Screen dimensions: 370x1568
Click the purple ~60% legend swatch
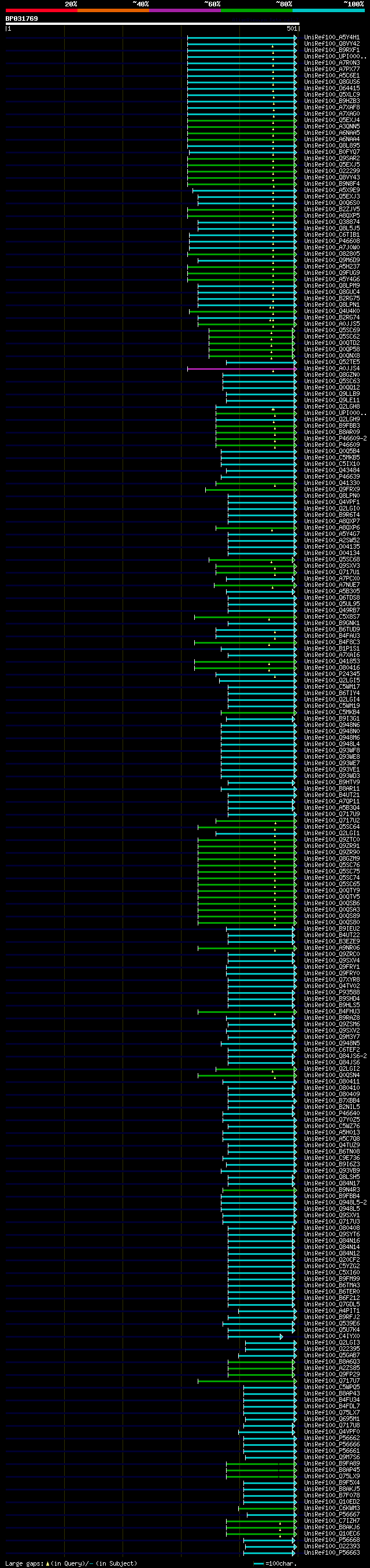(x=184, y=10)
